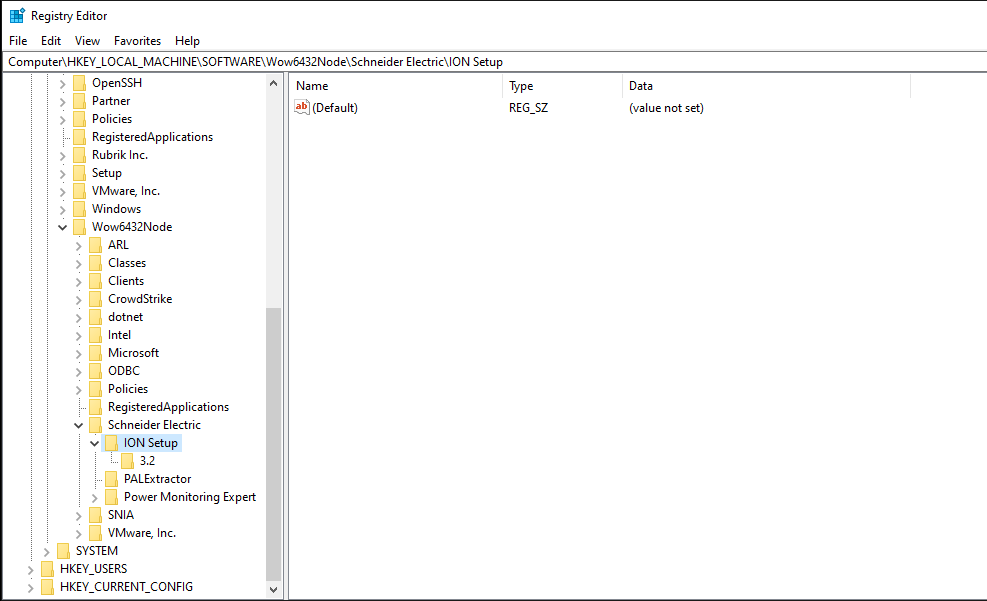Click the (Default) string value icon
This screenshot has height=601, width=987.
click(302, 108)
